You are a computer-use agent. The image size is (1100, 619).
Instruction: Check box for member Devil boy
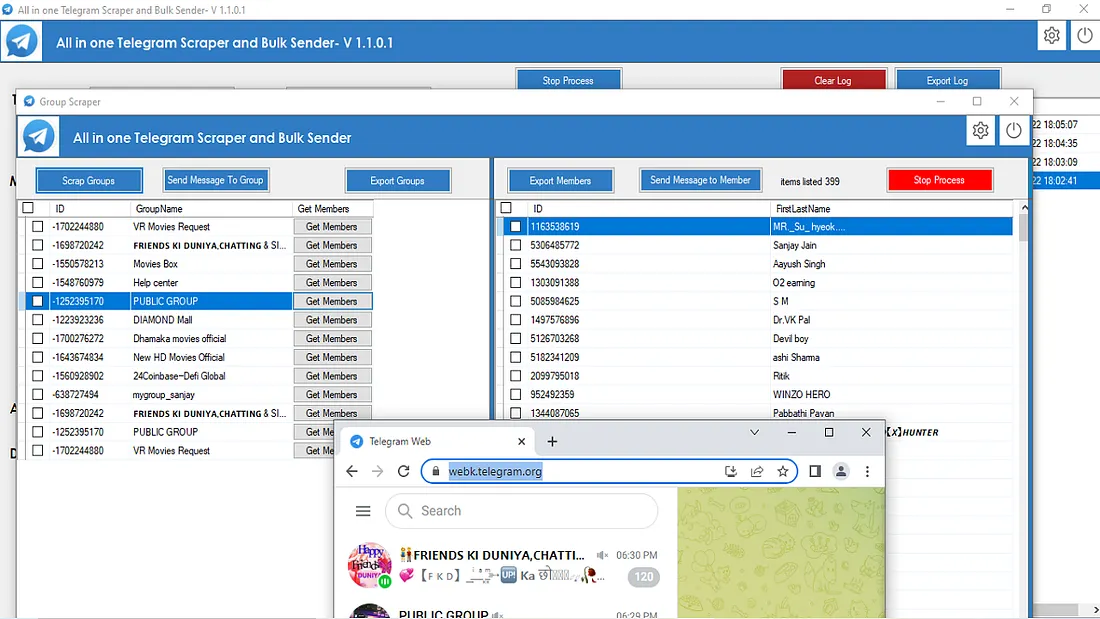point(516,338)
